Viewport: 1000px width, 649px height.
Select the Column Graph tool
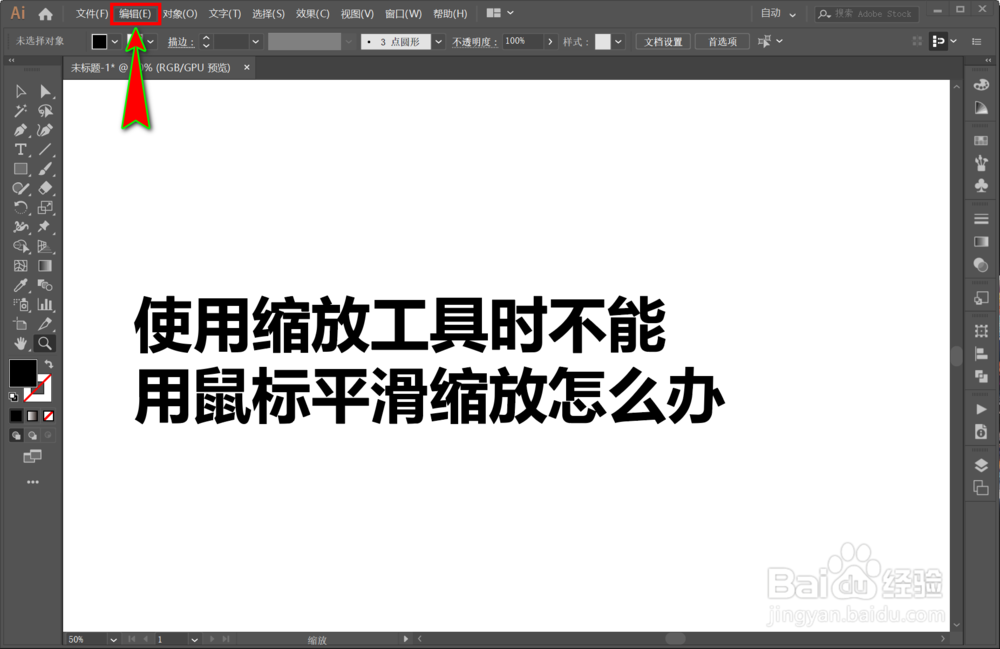coord(45,305)
